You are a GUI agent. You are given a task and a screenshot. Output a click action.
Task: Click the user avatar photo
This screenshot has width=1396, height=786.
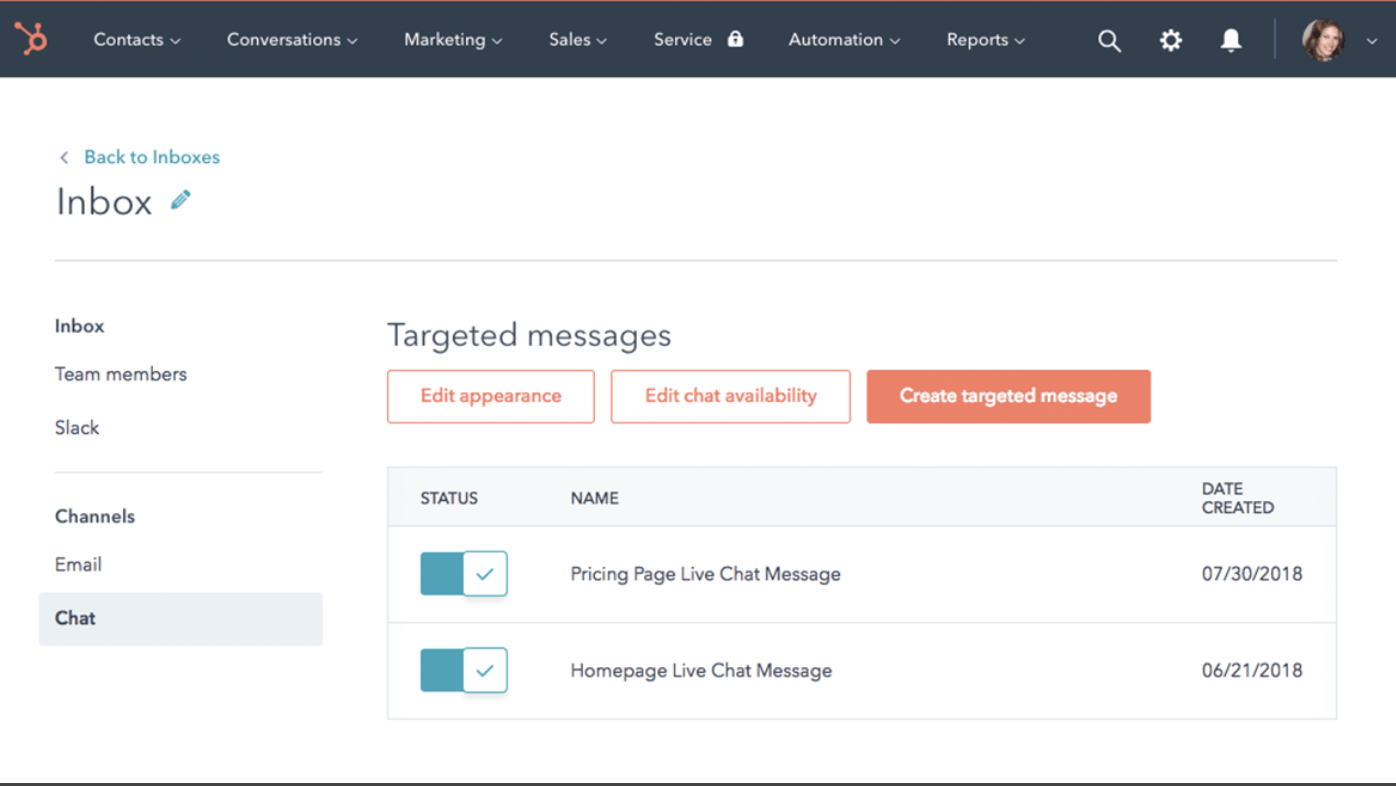coord(1323,40)
